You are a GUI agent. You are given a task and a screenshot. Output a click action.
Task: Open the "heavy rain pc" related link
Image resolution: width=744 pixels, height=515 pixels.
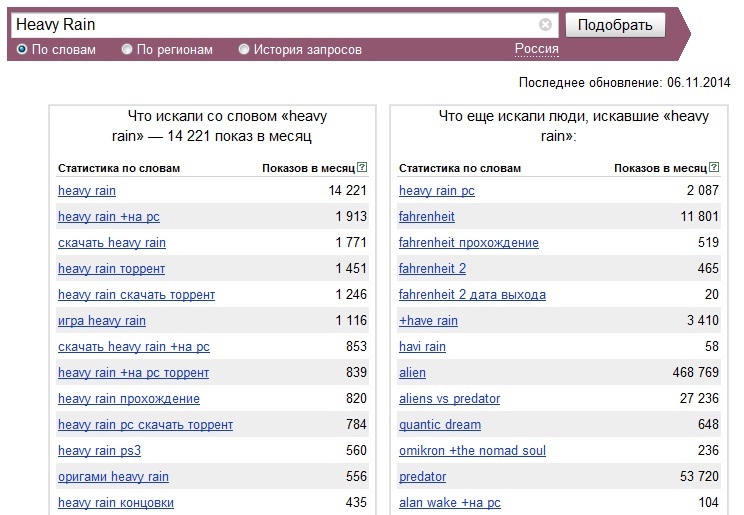437,191
